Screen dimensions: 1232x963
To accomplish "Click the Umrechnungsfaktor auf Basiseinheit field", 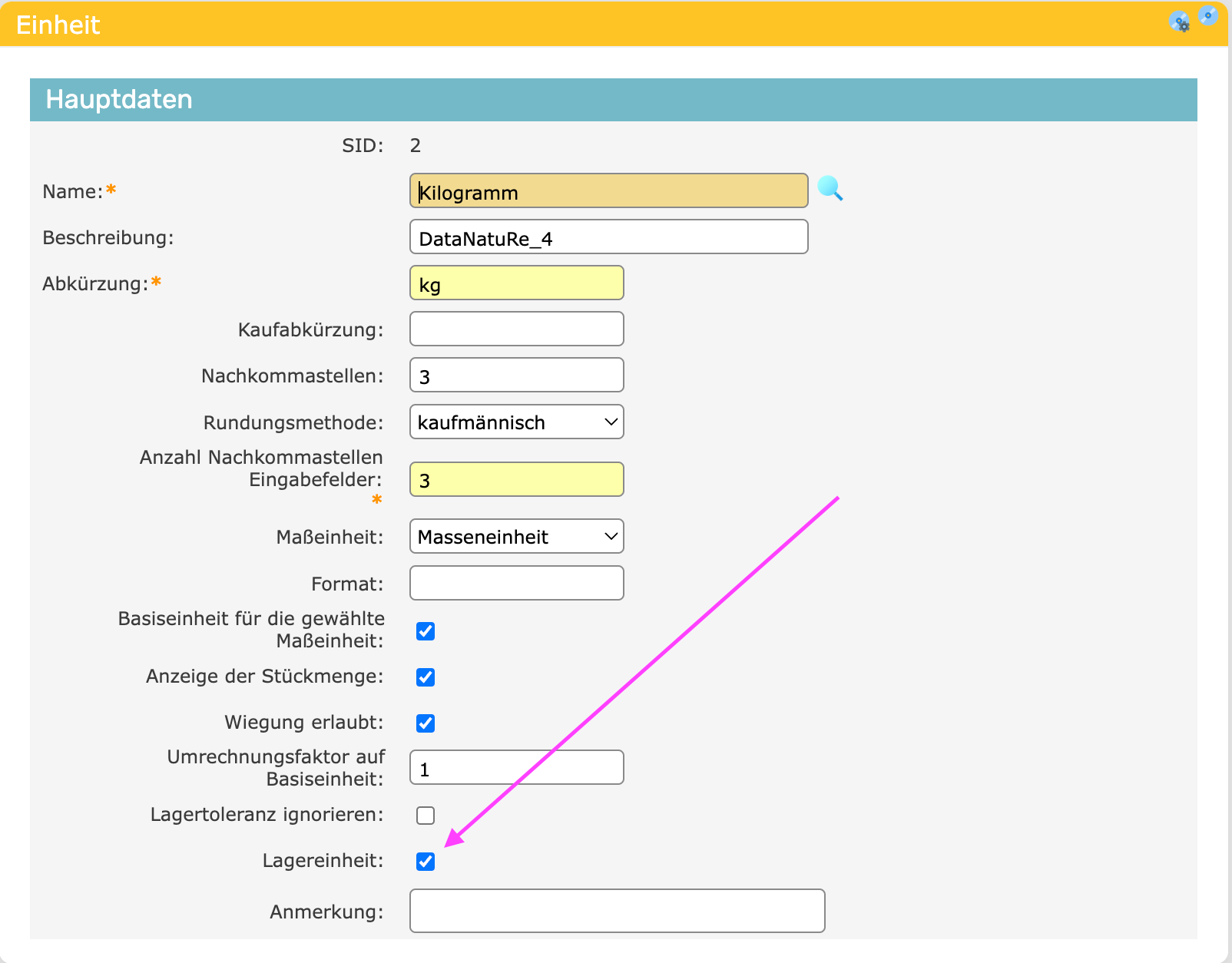I will [x=516, y=768].
